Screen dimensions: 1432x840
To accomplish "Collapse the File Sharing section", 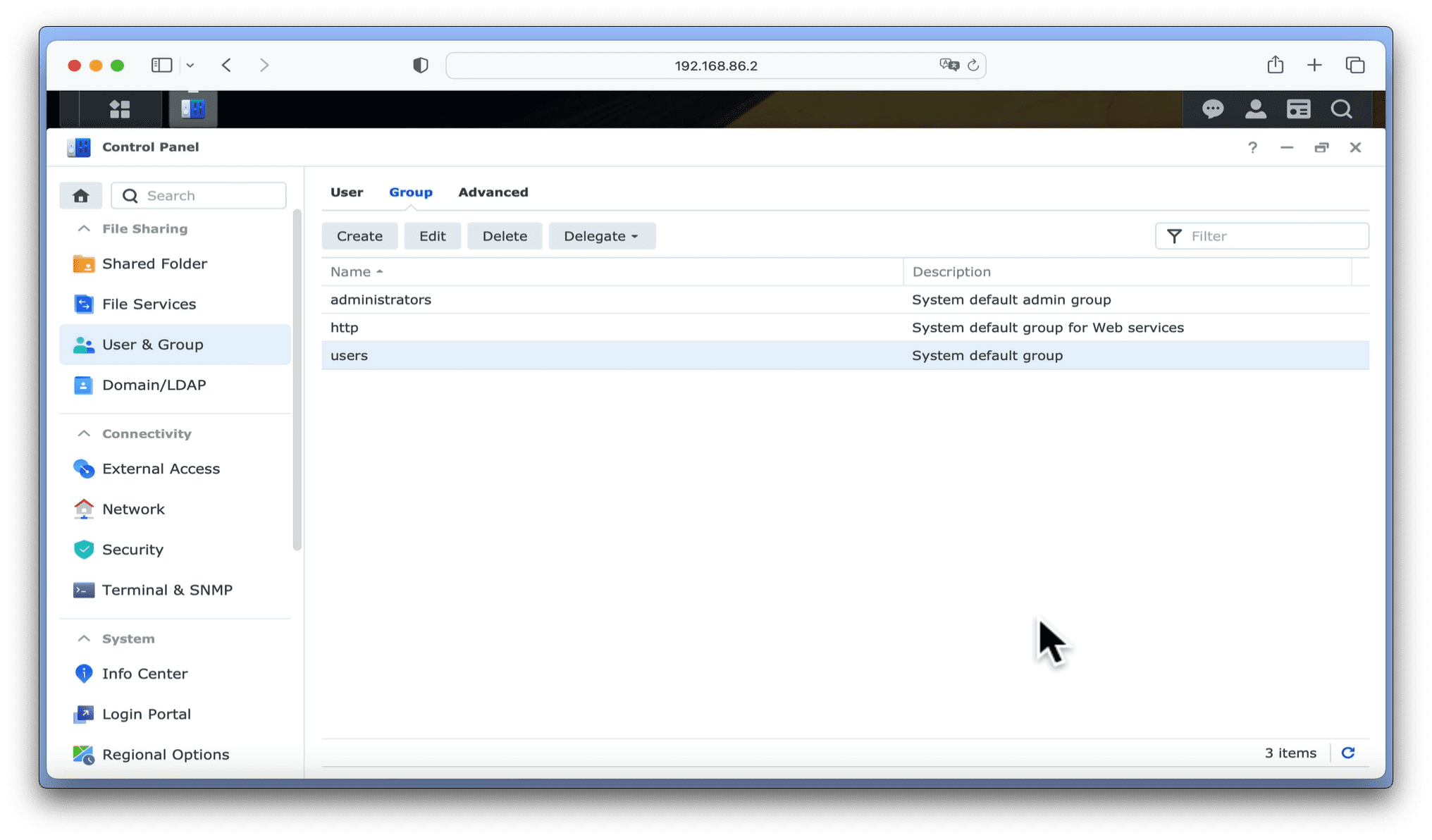I will 84,228.
